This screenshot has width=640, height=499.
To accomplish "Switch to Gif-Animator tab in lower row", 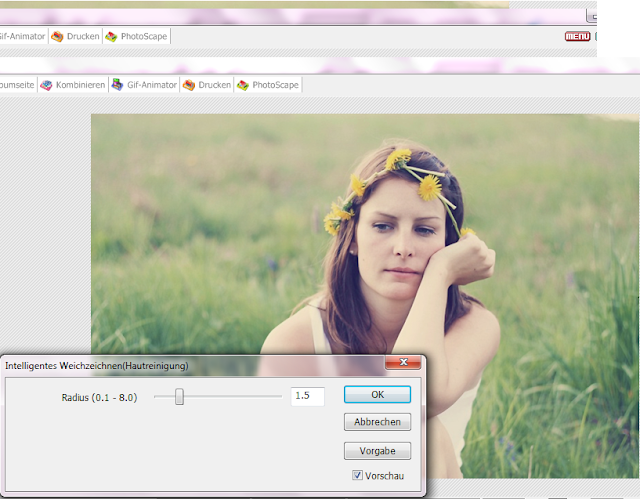I will click(151, 85).
